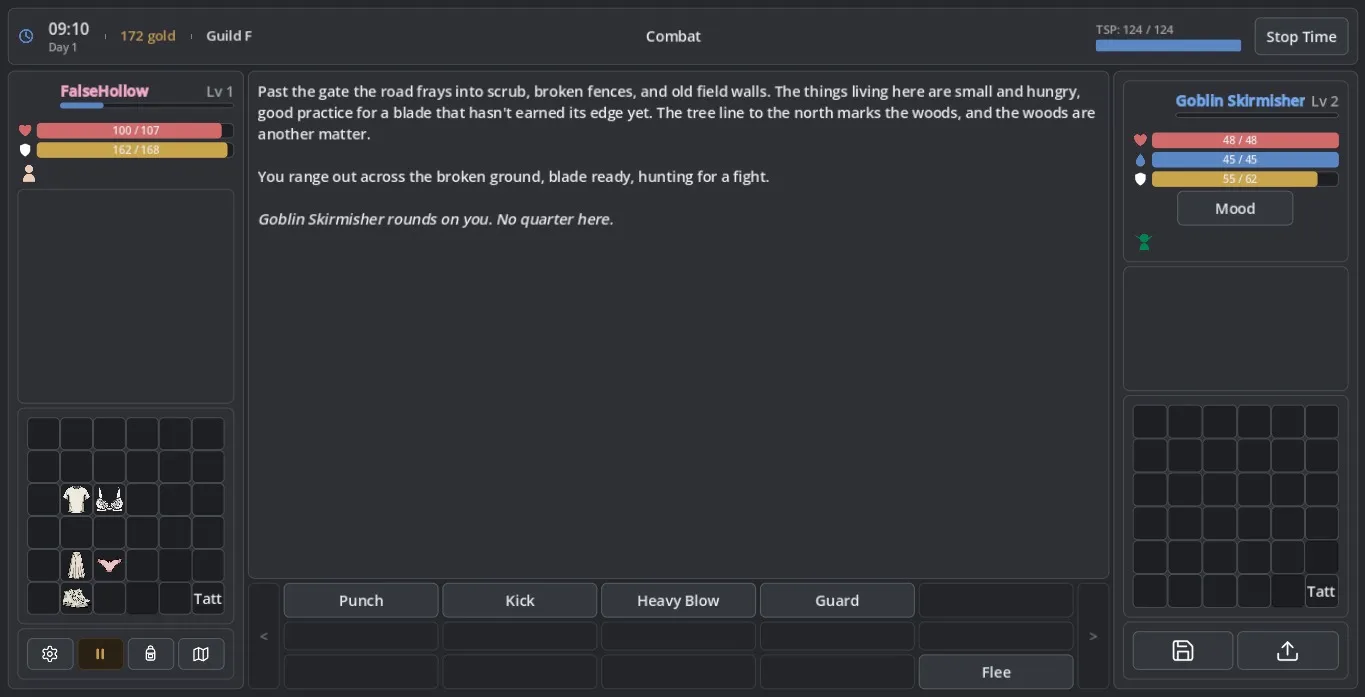The height and width of the screenshot is (697, 1365).
Task: Toggle Stop Time
Action: 1301,37
